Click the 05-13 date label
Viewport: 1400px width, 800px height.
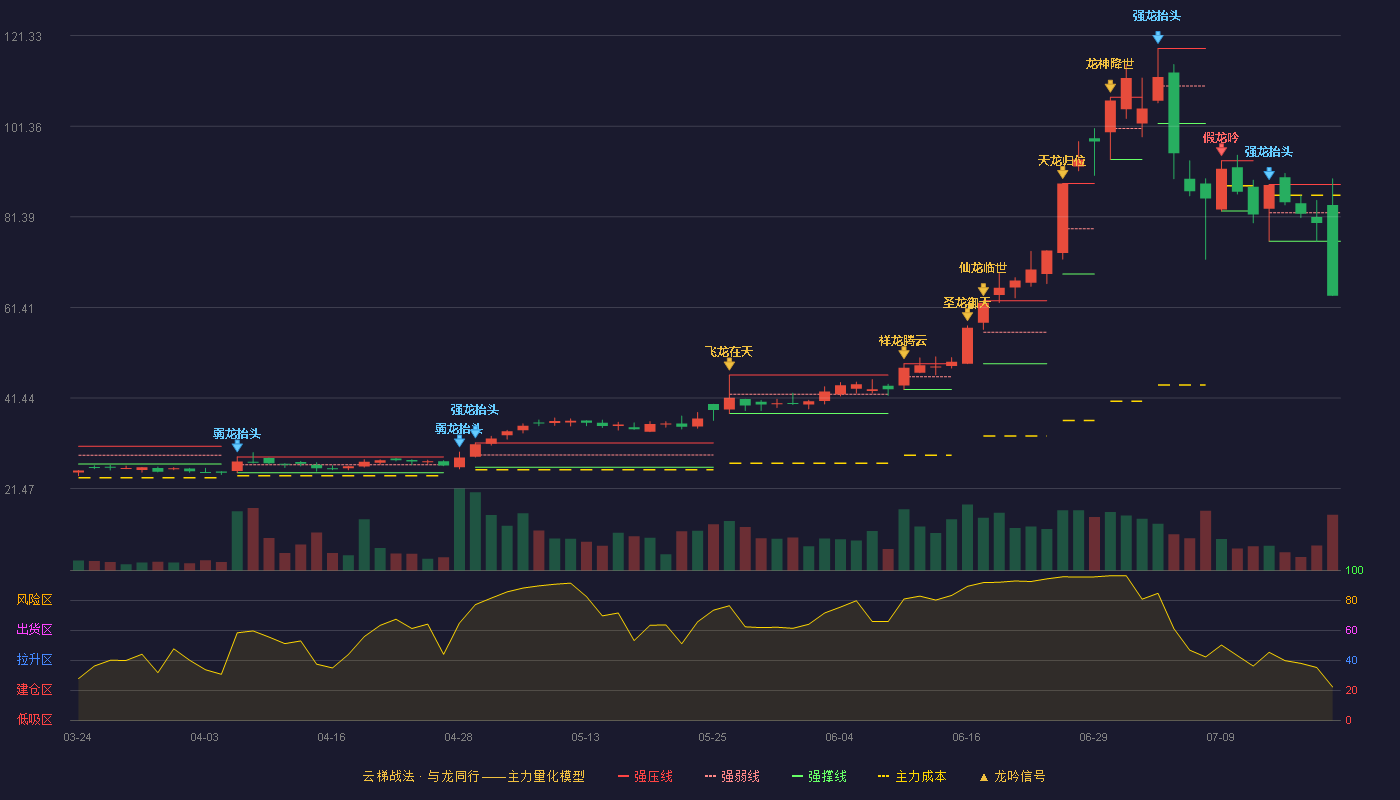click(x=585, y=737)
